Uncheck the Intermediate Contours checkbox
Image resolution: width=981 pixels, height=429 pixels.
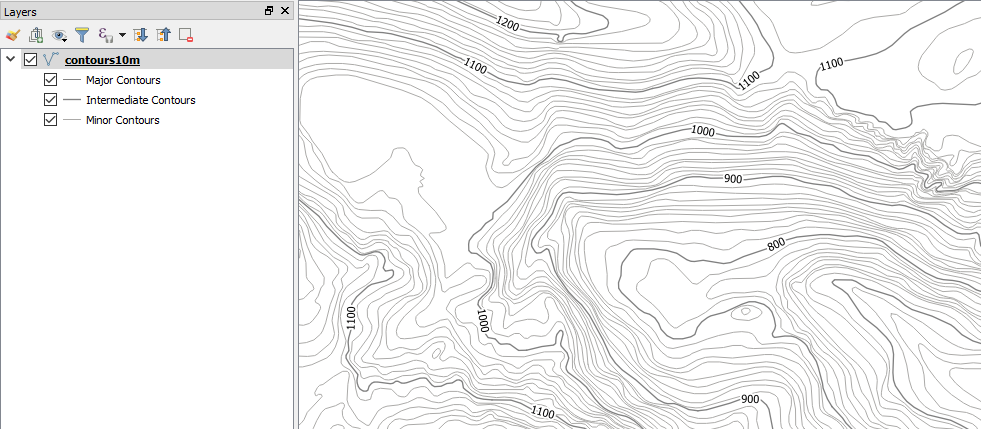(51, 100)
